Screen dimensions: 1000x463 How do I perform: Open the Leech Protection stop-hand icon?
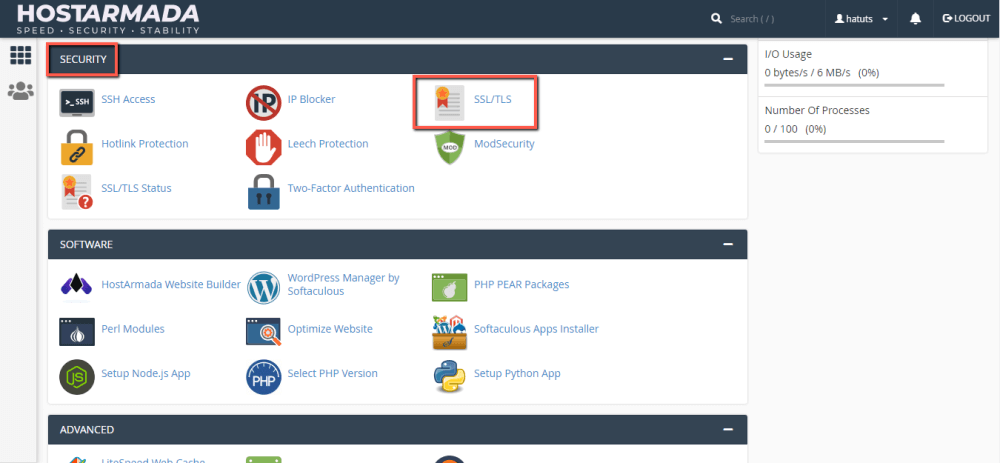point(263,147)
